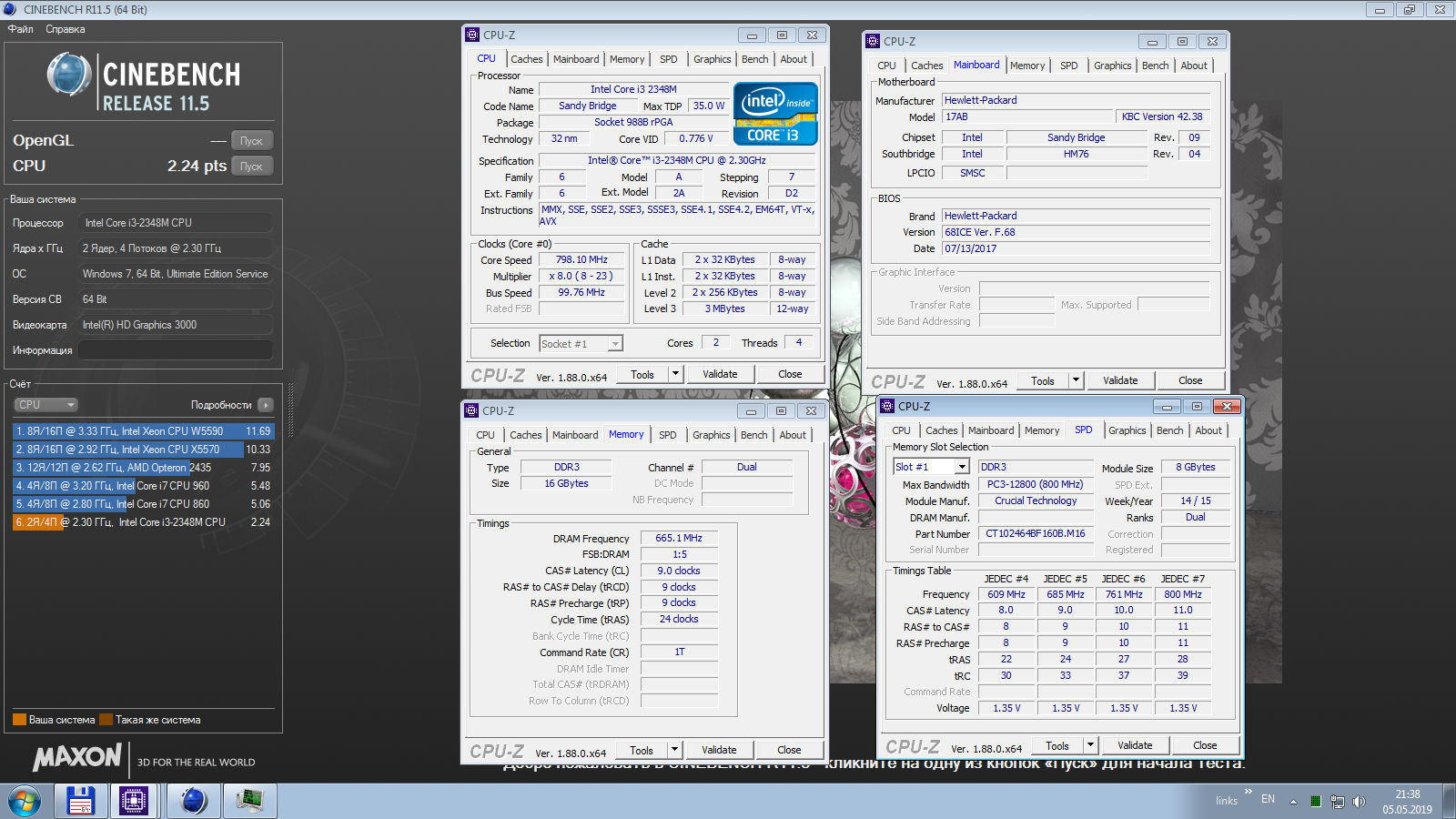
Task: Click Validate in the Mainboard window
Action: (x=1120, y=380)
